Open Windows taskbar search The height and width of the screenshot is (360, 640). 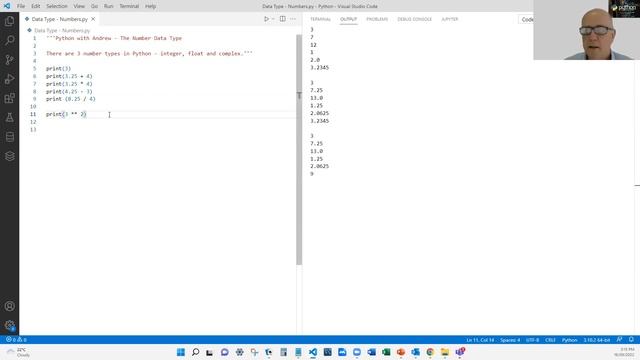point(196,352)
